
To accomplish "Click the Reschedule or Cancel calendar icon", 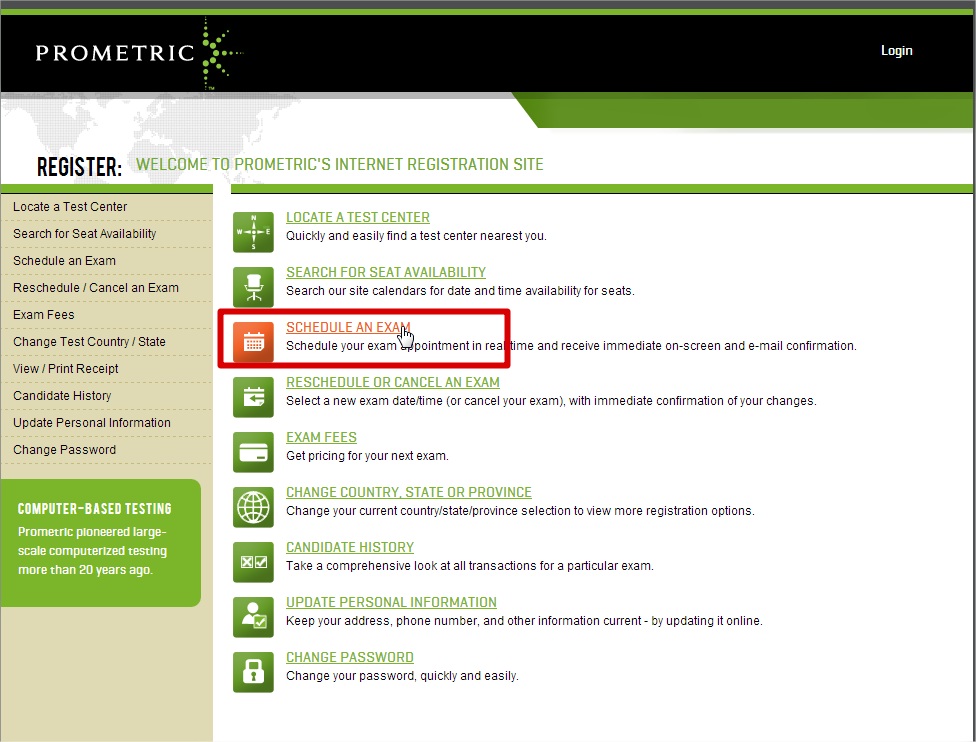I will (x=253, y=397).
